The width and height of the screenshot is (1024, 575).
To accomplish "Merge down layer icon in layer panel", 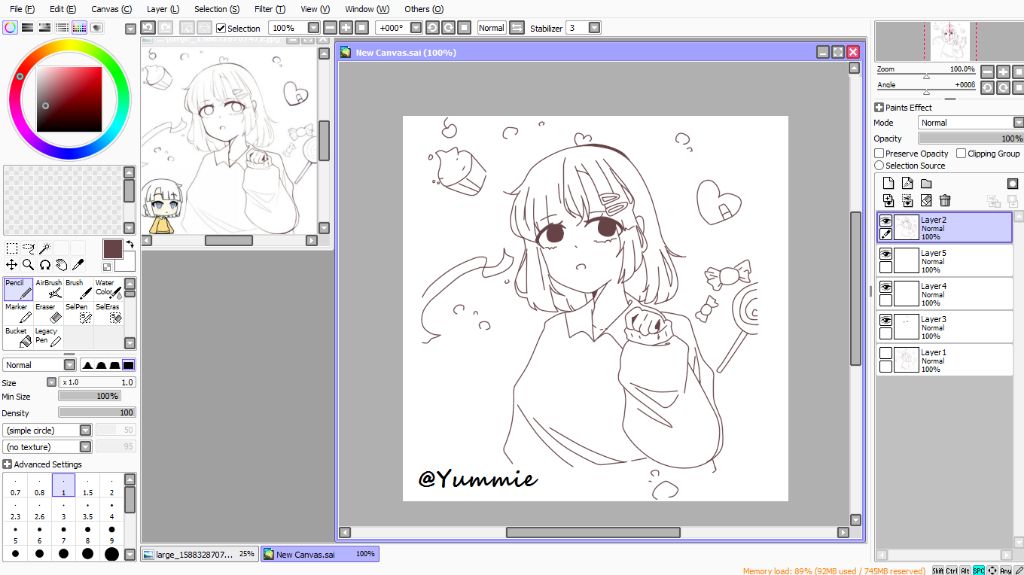I will pyautogui.click(x=907, y=201).
